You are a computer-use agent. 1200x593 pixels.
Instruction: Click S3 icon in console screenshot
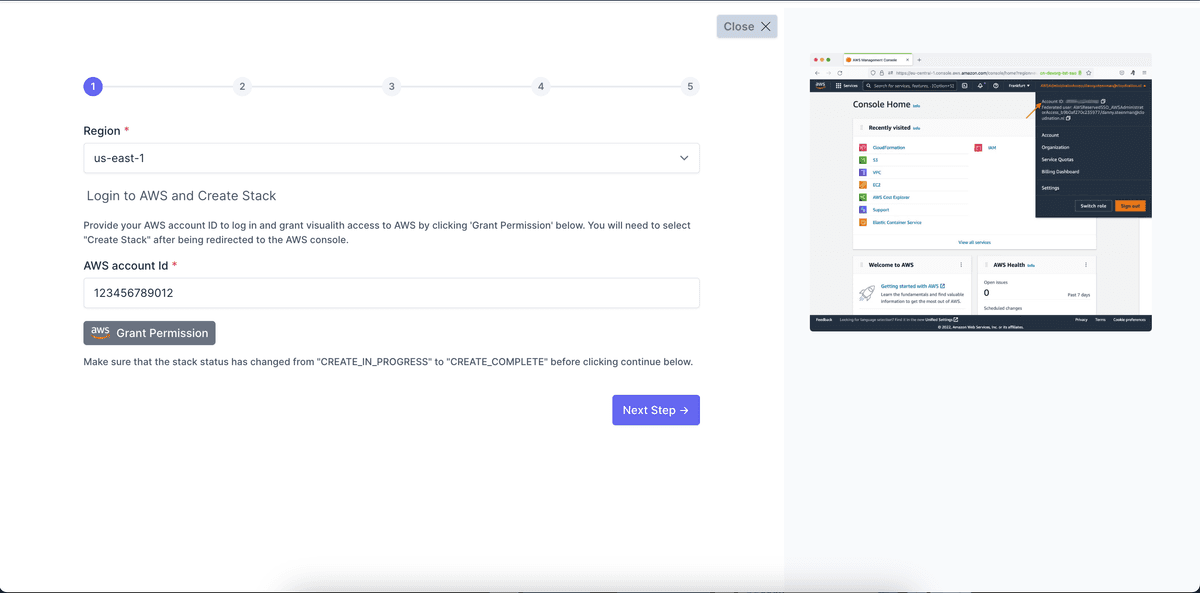(862, 160)
